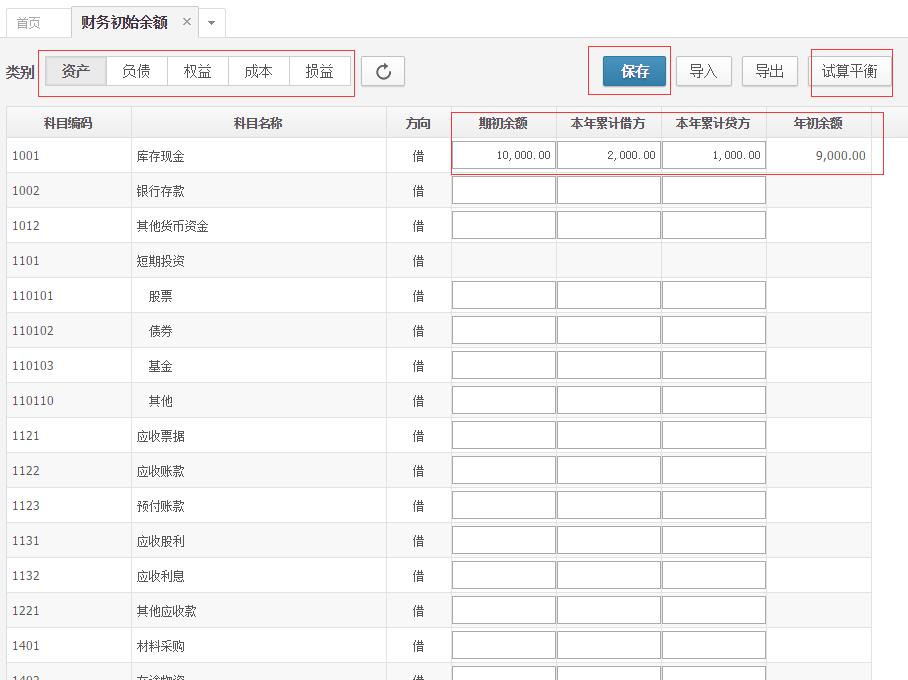Click the 9,000.00 年初余额 value

[x=840, y=156]
